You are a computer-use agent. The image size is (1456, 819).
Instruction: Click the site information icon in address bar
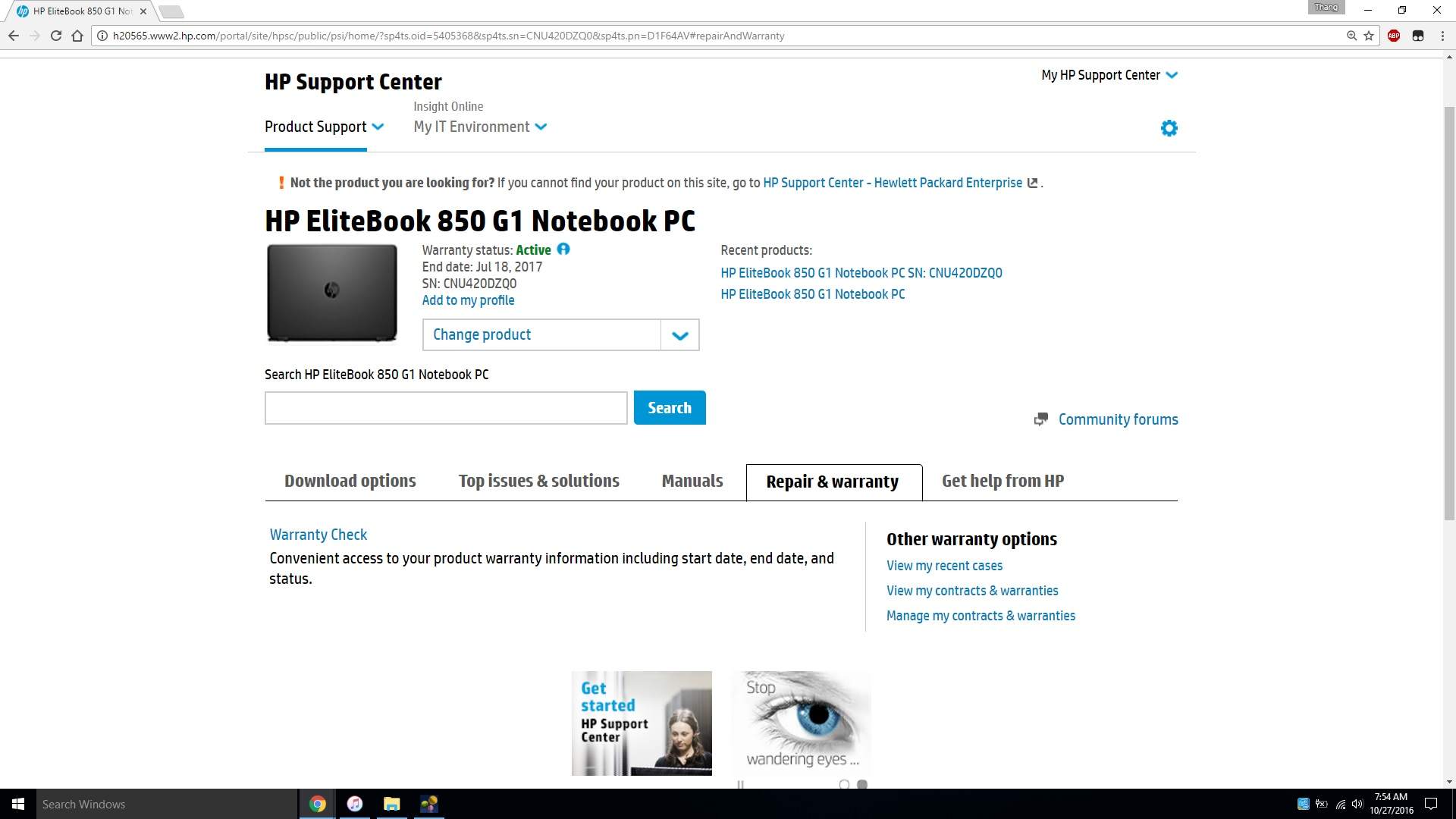pos(102,36)
